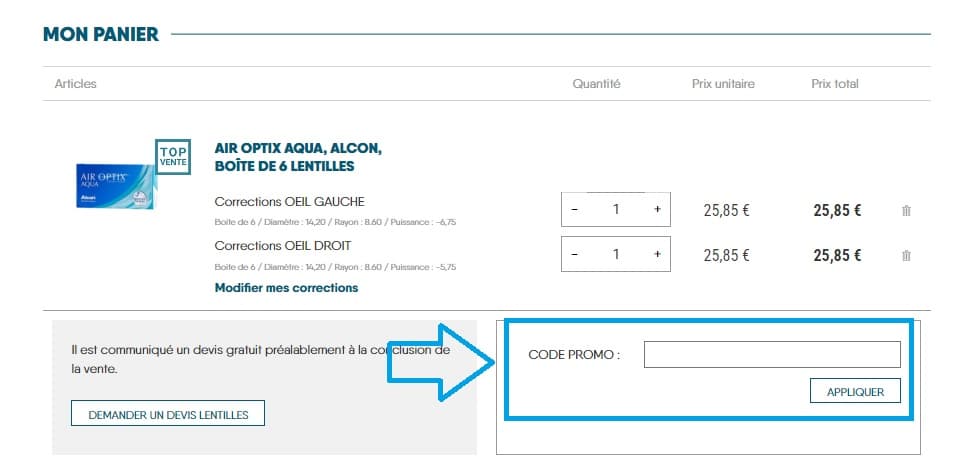Increase quantity for OEIL DROIT lenses

657,255
